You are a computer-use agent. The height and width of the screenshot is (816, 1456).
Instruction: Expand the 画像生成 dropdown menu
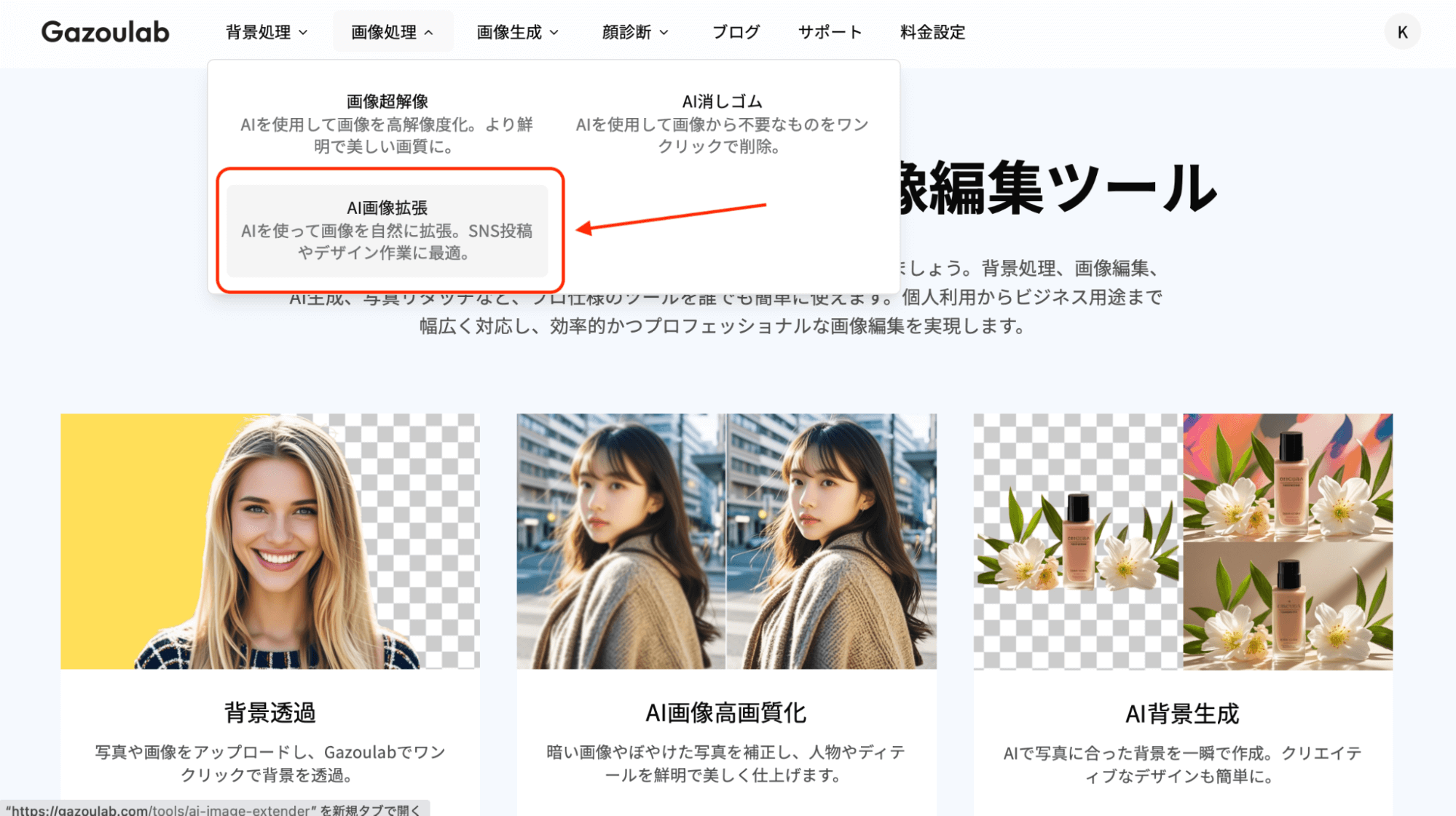[518, 32]
